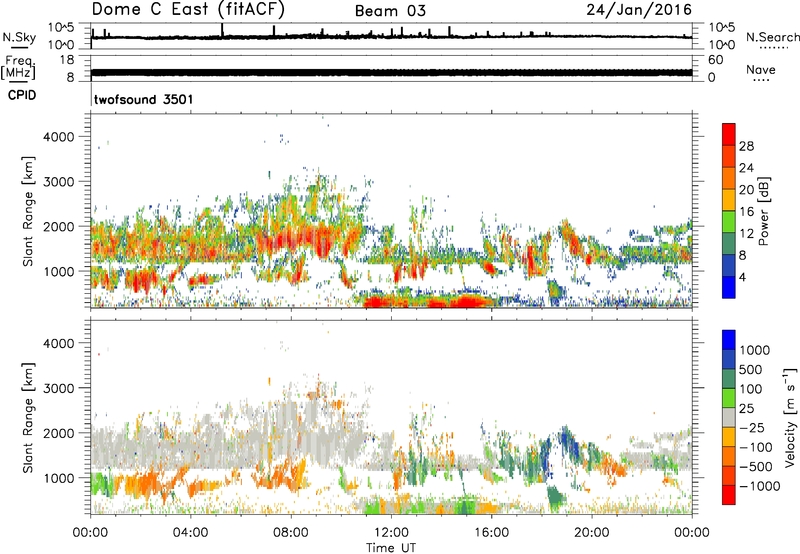
Task: Click the "04:00" time tick label
Action: point(190,533)
